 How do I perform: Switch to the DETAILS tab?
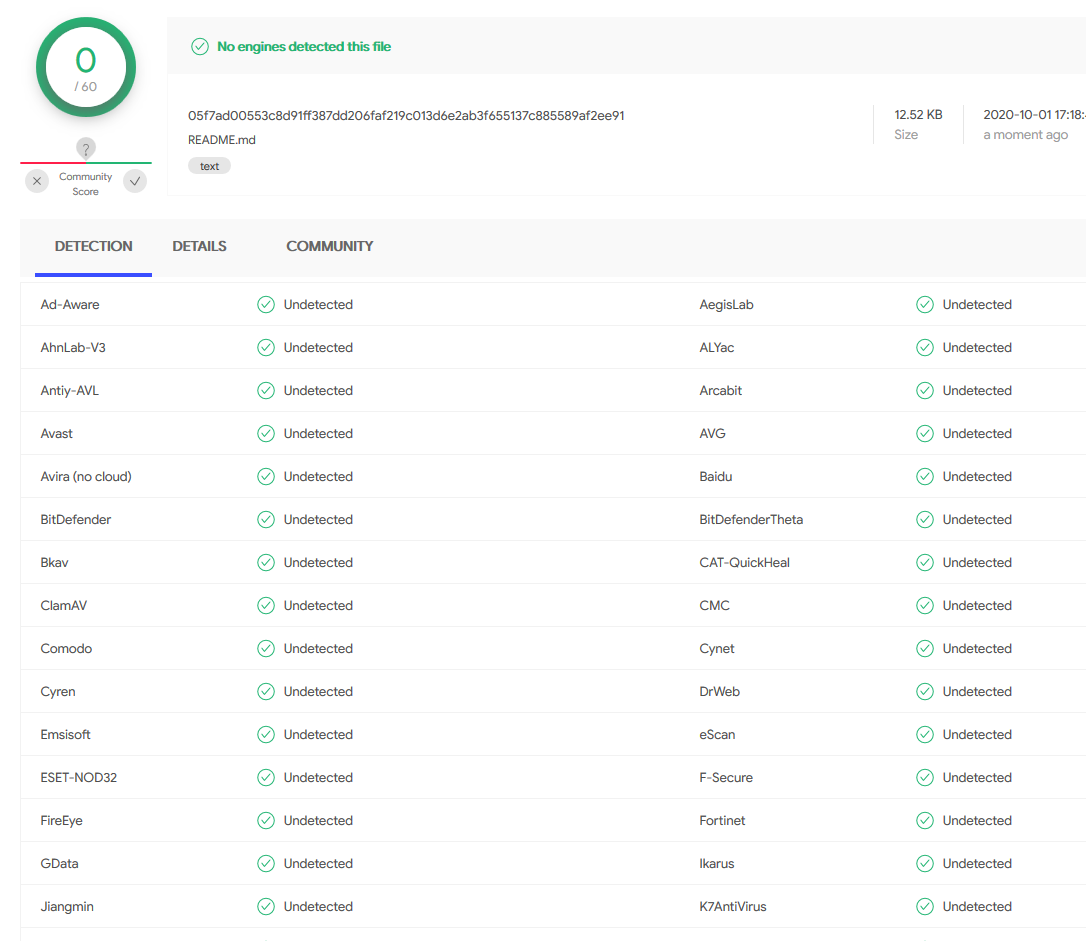(x=199, y=247)
